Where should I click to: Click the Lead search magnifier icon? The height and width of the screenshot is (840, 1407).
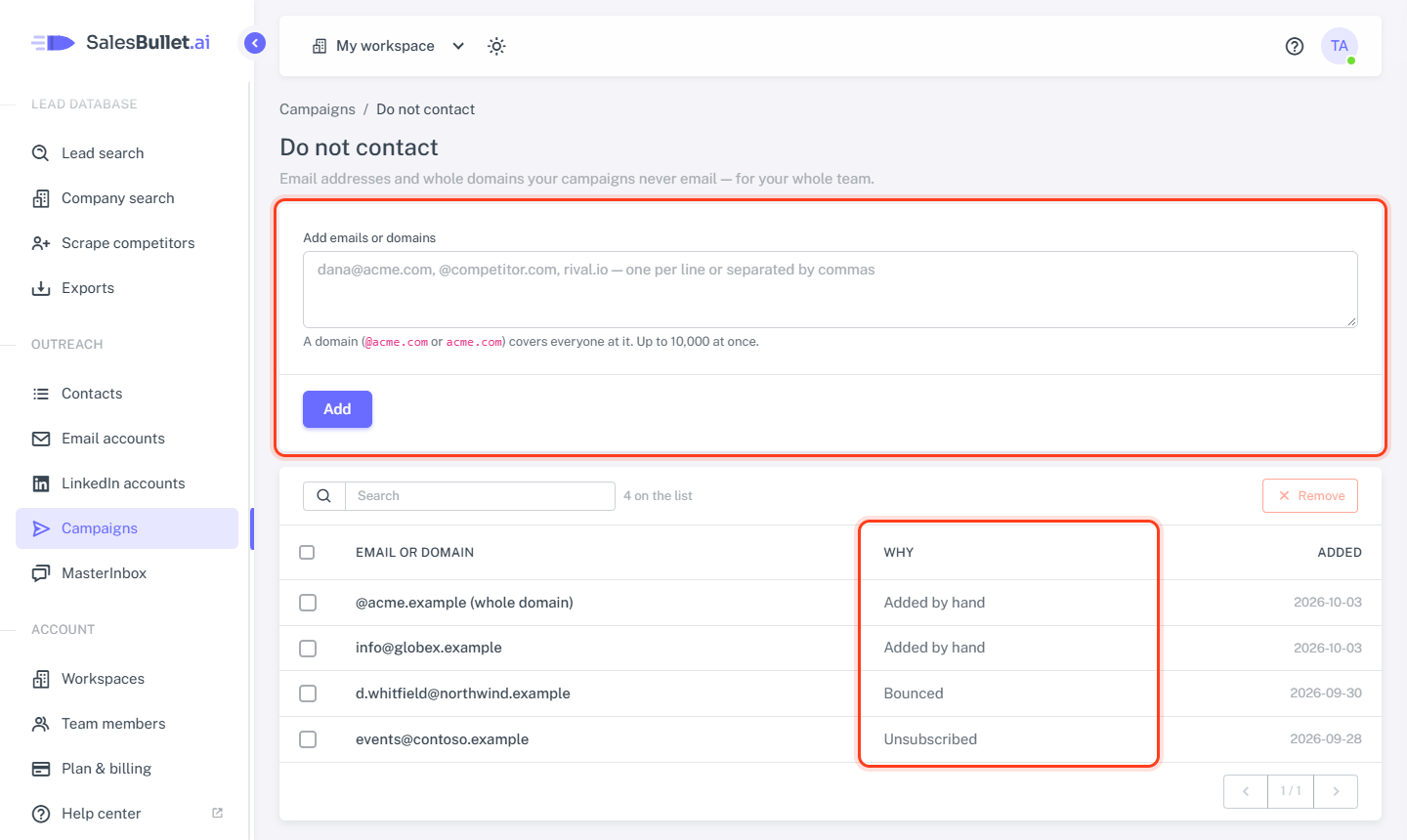(x=41, y=153)
